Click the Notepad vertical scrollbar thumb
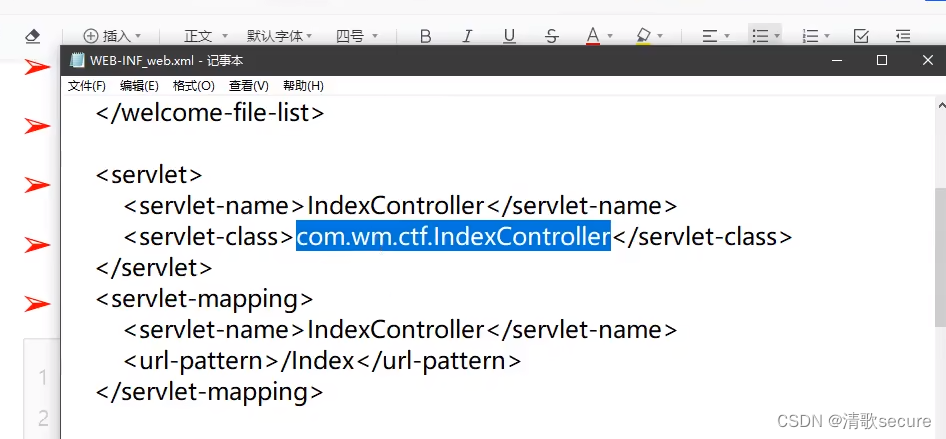 point(941,257)
